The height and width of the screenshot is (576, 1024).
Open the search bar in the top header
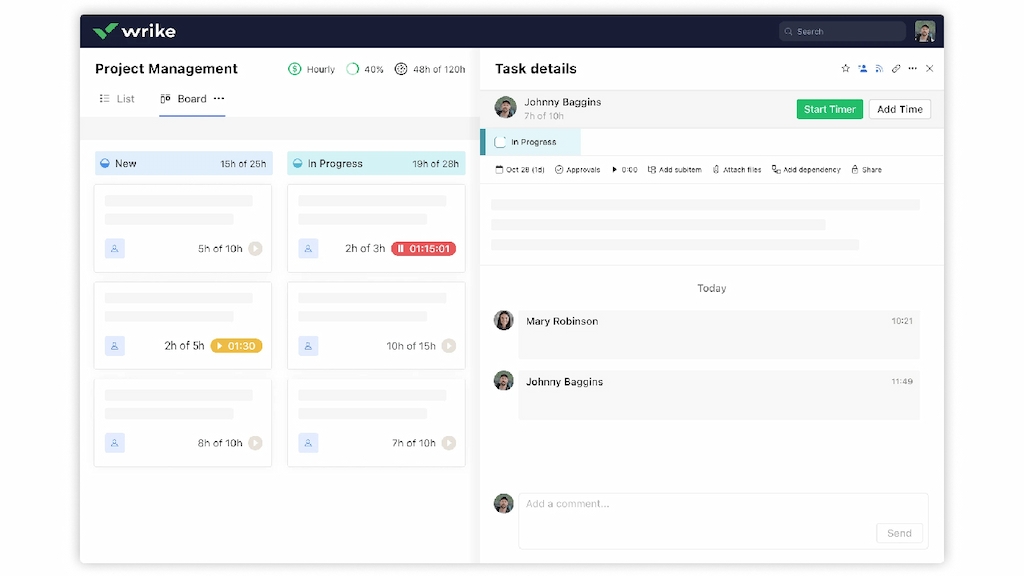click(841, 31)
